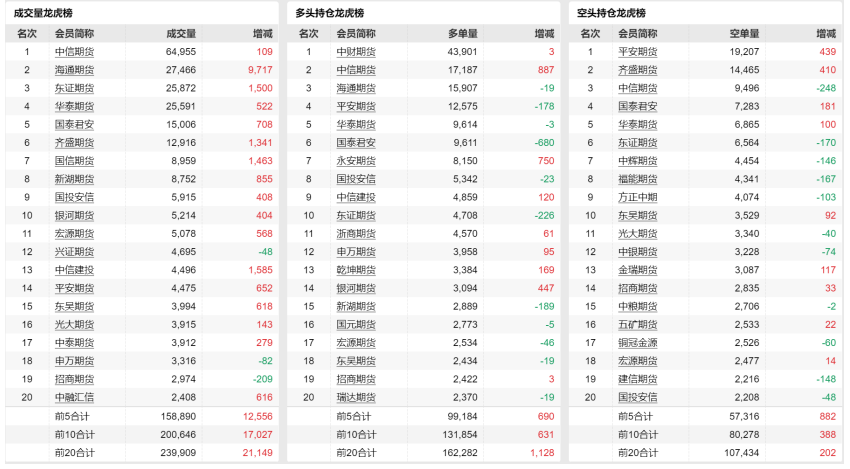Open 中信期货 in the 多头持仓龙虎榜 table

click(x=356, y=70)
